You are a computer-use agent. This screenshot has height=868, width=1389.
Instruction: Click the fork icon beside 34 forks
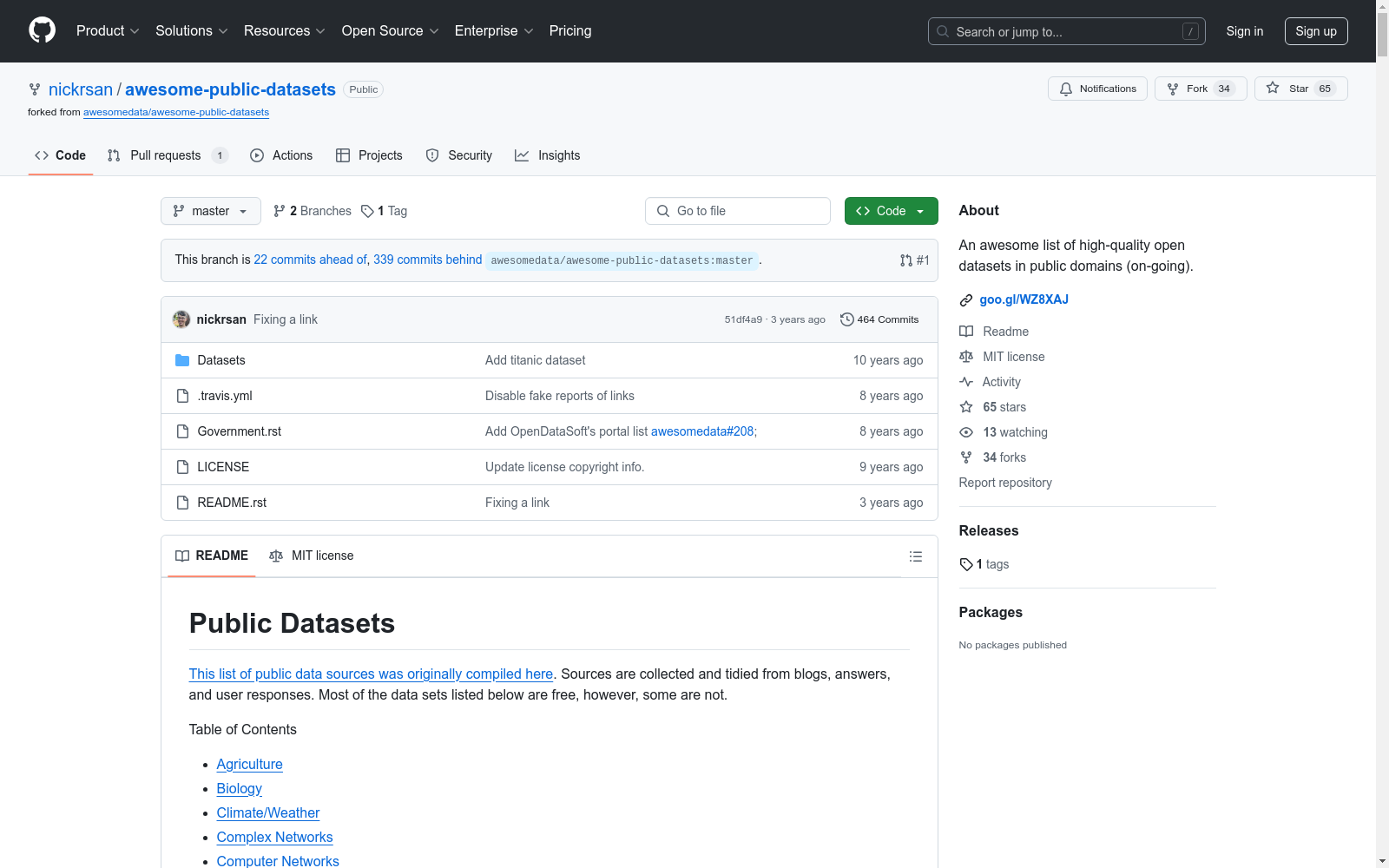click(966, 457)
